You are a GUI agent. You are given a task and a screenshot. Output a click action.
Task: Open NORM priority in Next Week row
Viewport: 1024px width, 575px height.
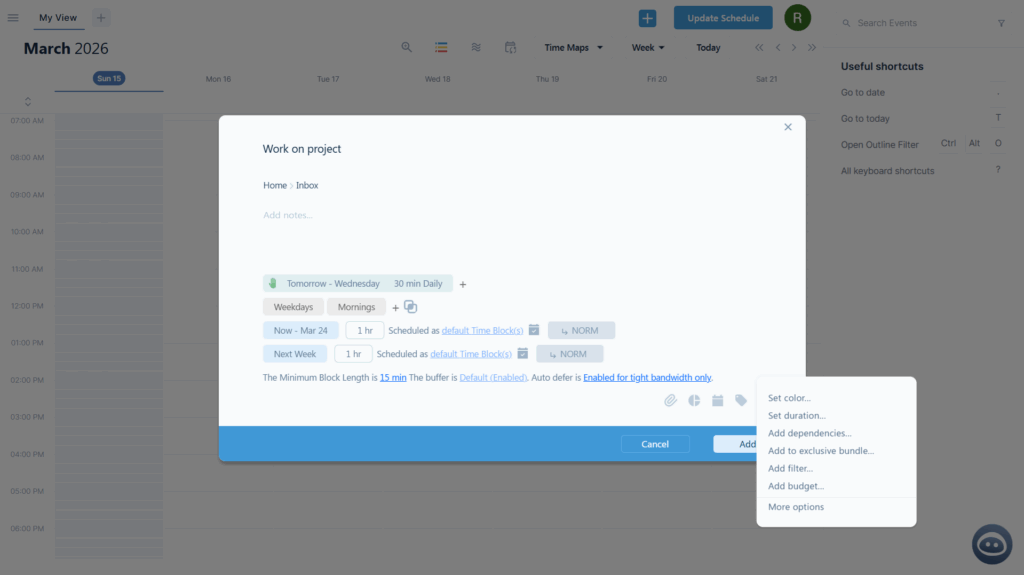[x=569, y=354]
